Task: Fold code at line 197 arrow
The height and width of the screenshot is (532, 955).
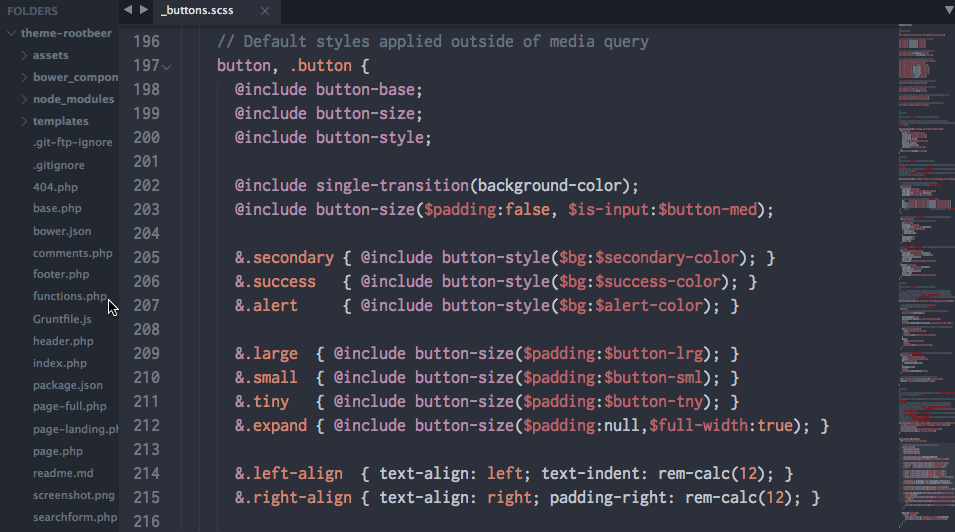Action: pos(167,66)
